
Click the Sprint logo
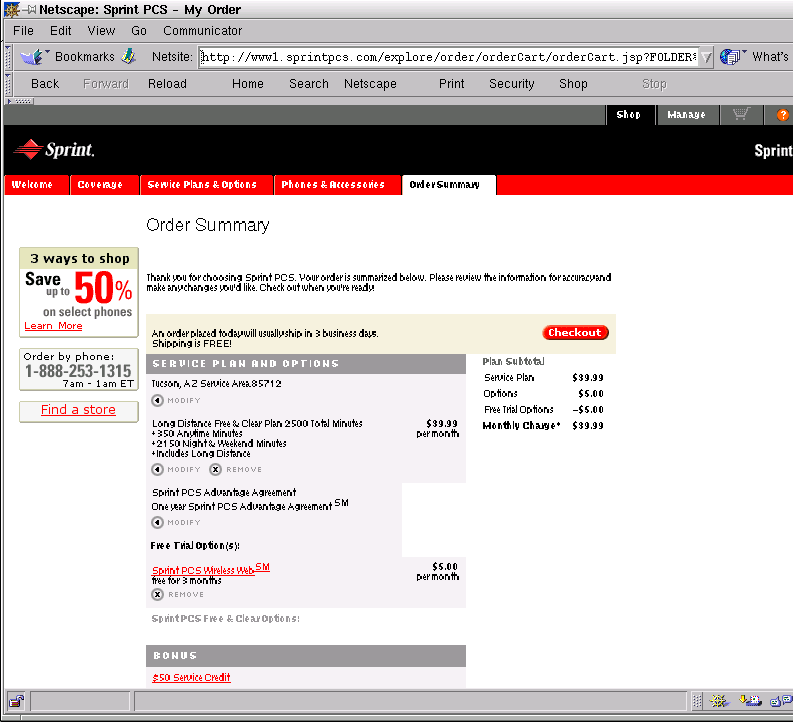coord(54,150)
